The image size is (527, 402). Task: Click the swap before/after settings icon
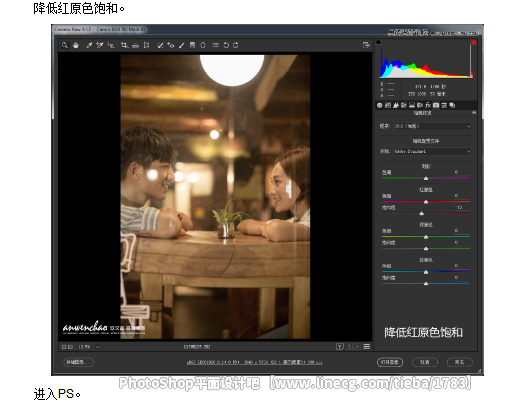pos(350,346)
